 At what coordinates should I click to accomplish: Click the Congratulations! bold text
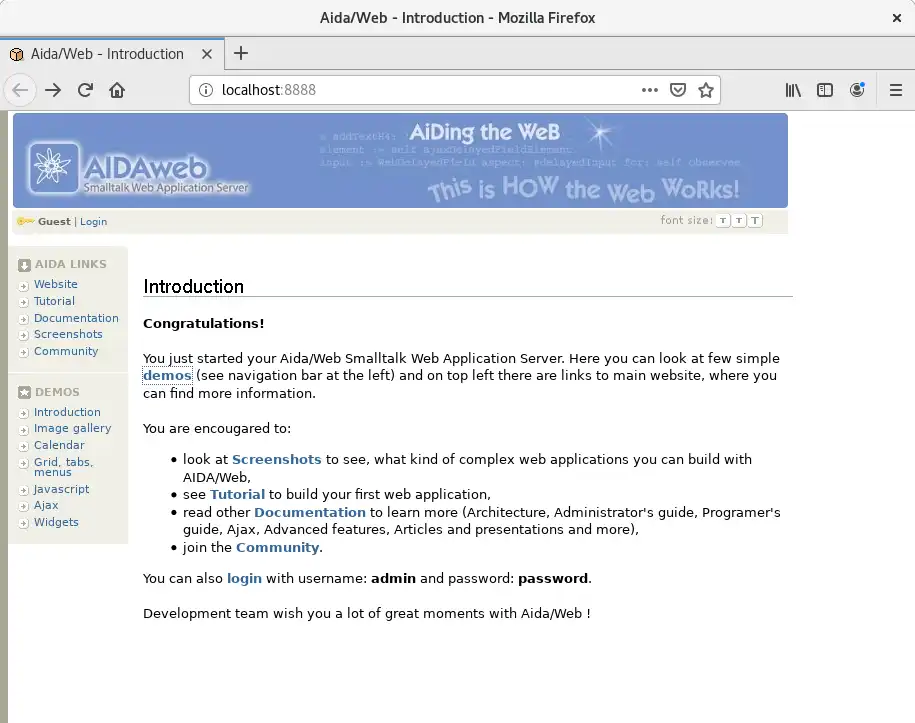coord(204,323)
